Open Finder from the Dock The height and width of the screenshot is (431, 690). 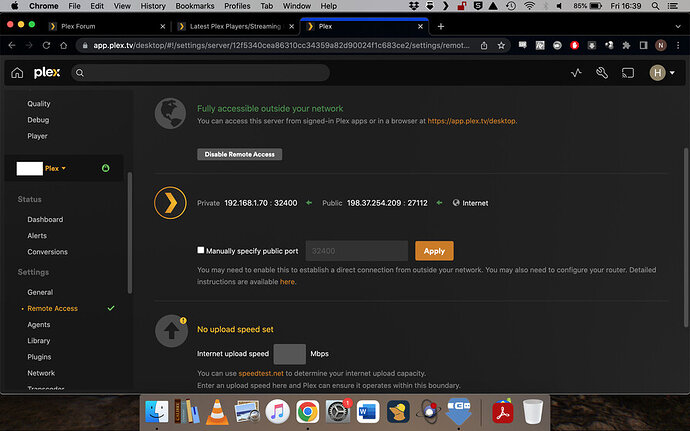pos(157,412)
